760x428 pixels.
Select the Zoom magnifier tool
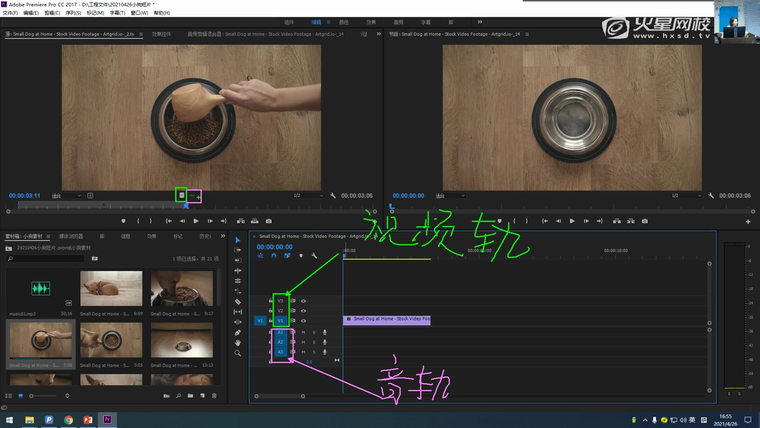tap(237, 353)
